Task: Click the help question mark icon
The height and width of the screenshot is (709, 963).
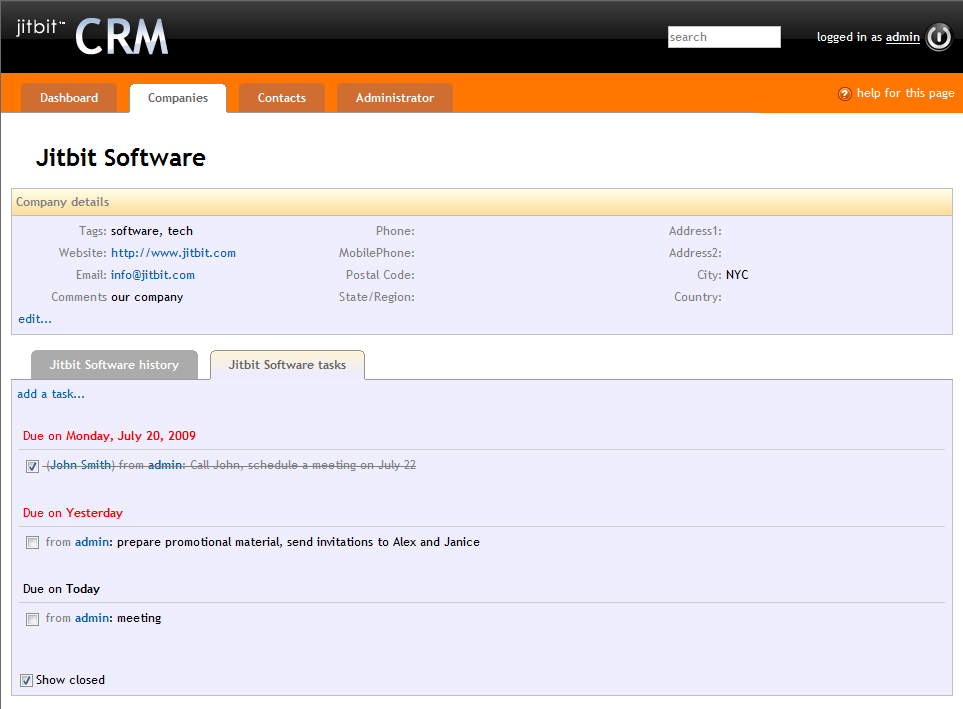Action: click(845, 94)
